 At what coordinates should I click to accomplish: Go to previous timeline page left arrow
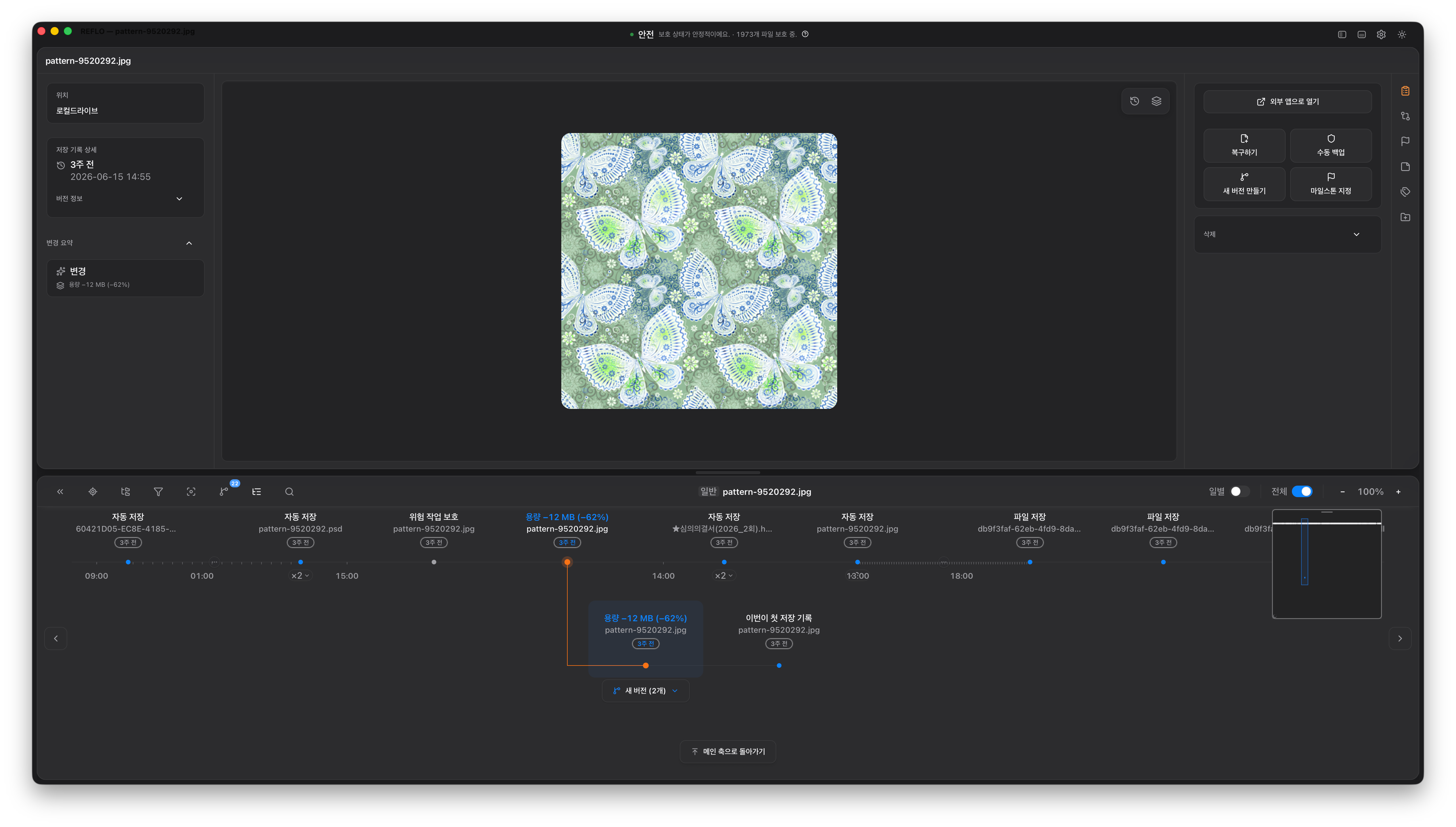(56, 638)
